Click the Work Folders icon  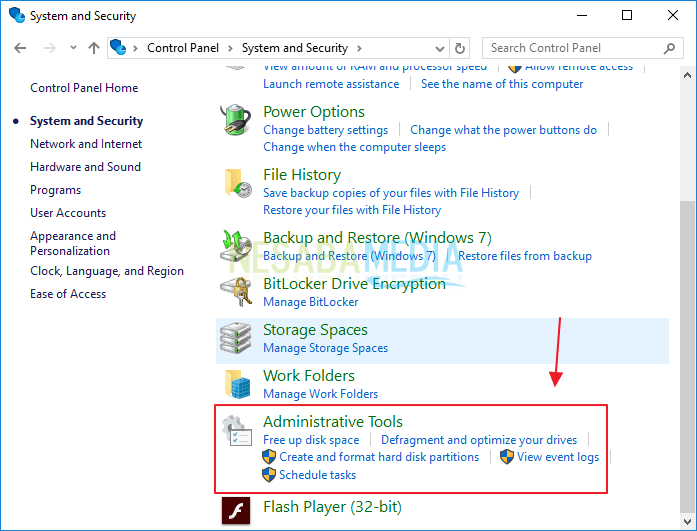pos(236,384)
